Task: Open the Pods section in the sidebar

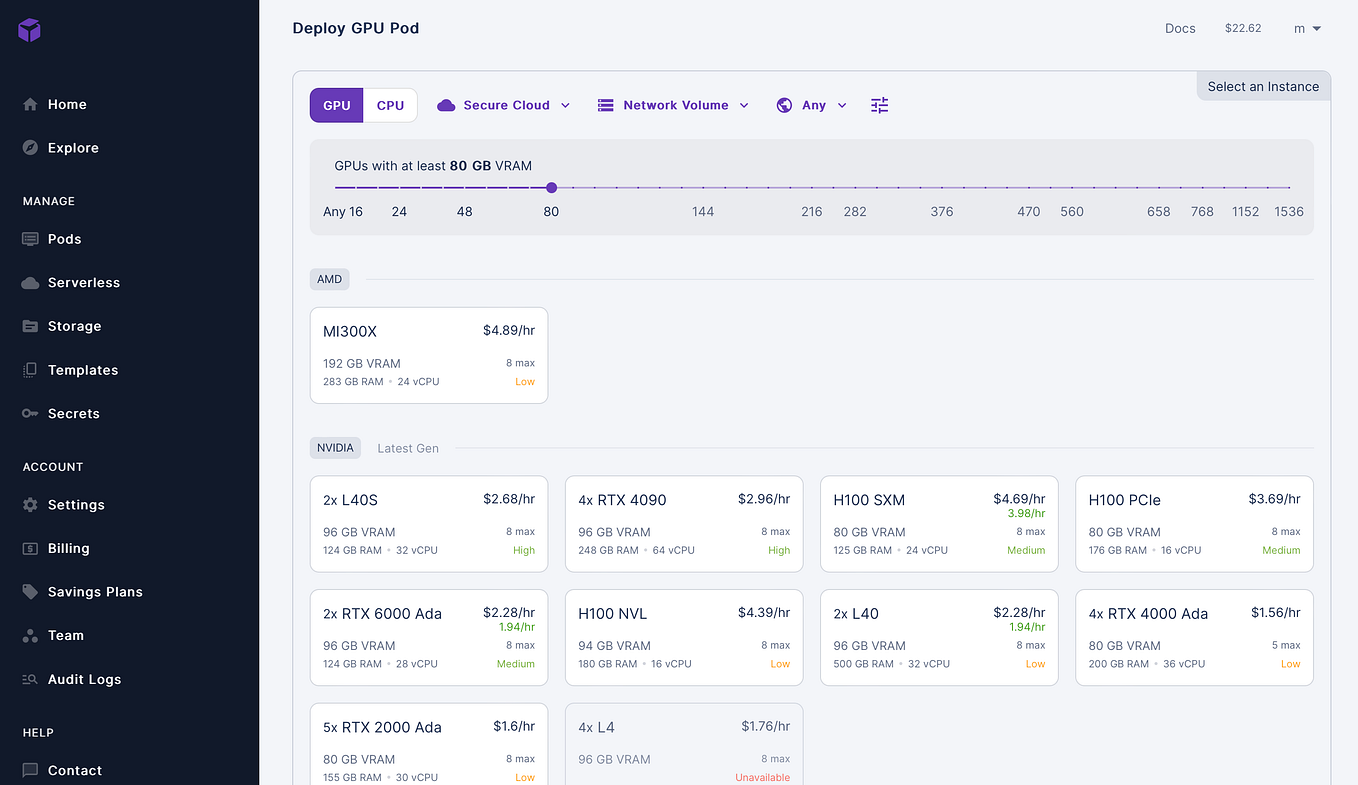Action: point(65,239)
